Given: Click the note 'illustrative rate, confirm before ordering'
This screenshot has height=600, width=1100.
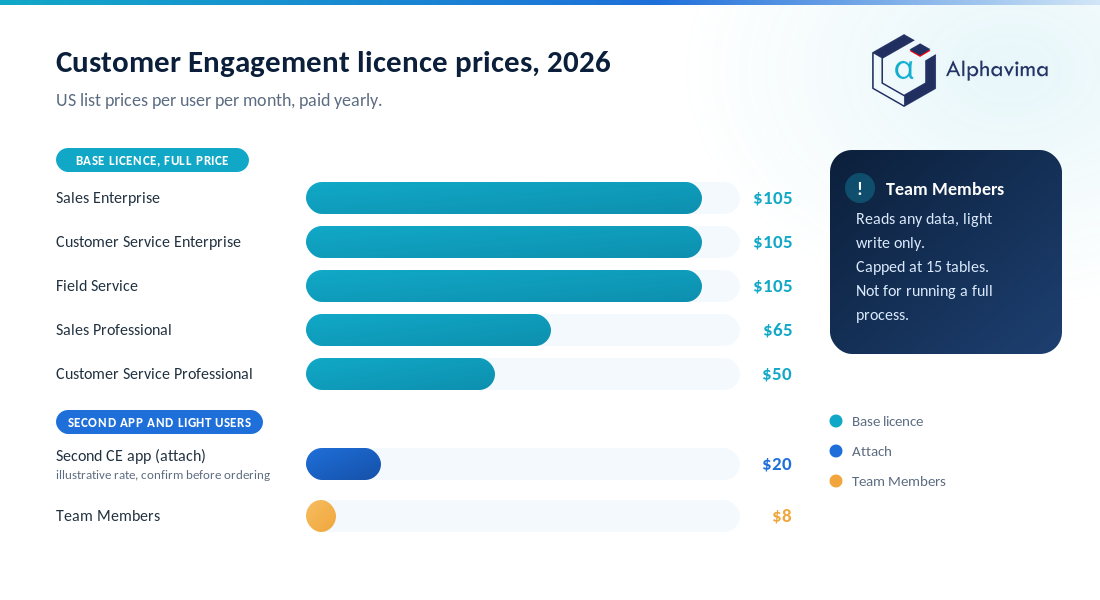Looking at the screenshot, I should [163, 475].
